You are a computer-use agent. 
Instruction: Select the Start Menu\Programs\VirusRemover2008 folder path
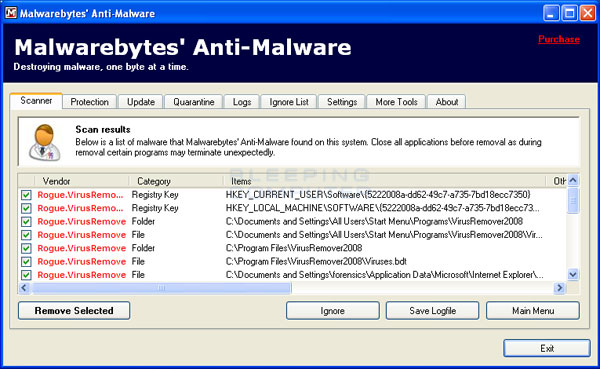[374, 221]
